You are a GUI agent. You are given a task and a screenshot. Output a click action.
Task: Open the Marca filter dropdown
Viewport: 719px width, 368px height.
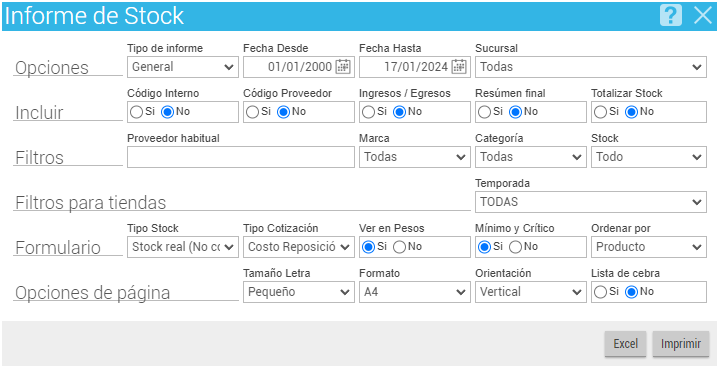tap(415, 157)
